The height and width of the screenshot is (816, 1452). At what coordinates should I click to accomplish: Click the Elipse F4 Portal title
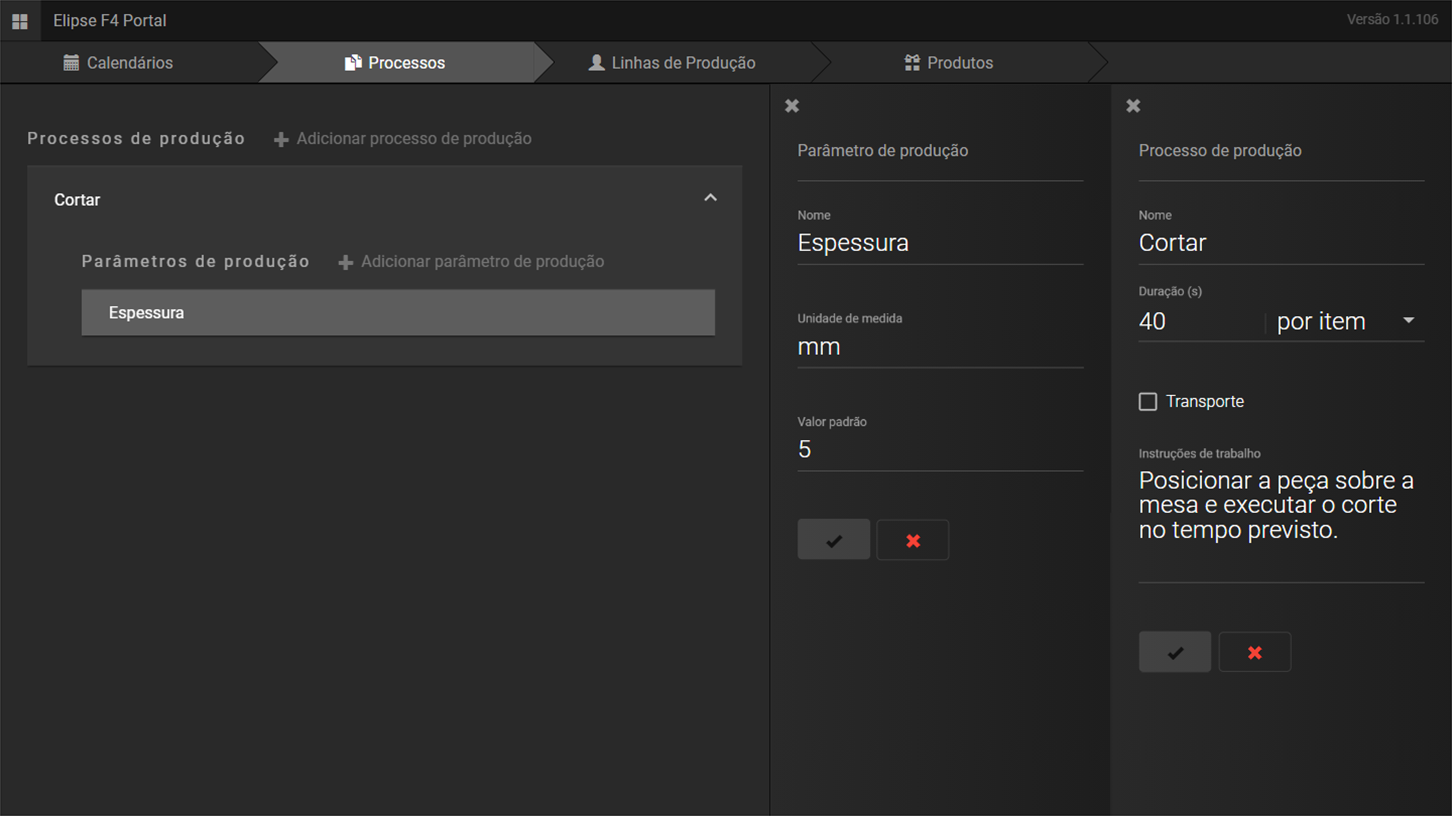110,20
